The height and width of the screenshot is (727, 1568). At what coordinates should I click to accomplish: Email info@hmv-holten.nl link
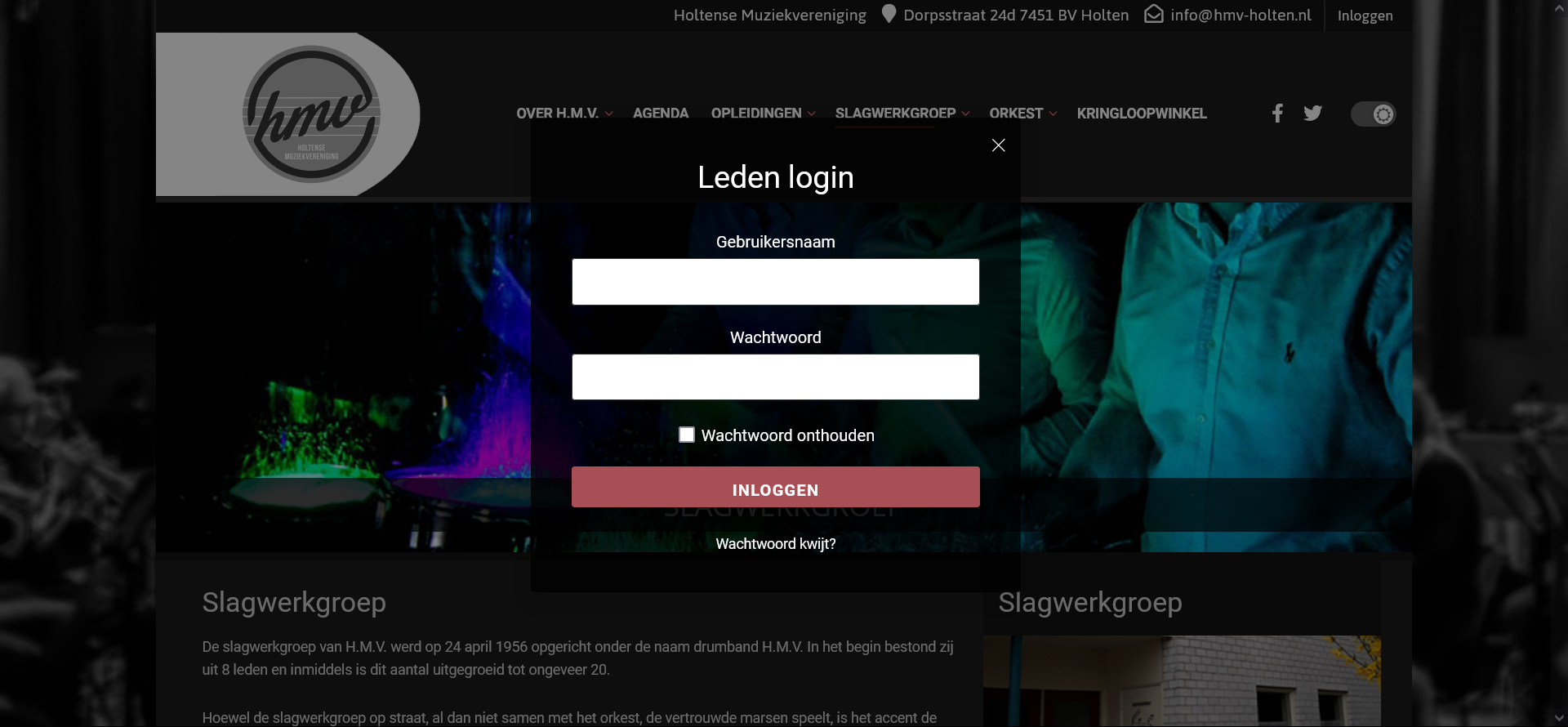tap(1241, 16)
